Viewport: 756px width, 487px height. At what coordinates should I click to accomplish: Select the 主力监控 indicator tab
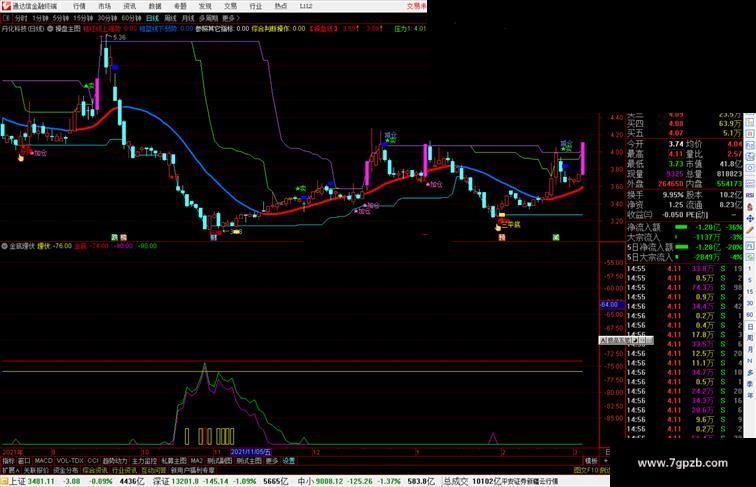[x=145, y=461]
